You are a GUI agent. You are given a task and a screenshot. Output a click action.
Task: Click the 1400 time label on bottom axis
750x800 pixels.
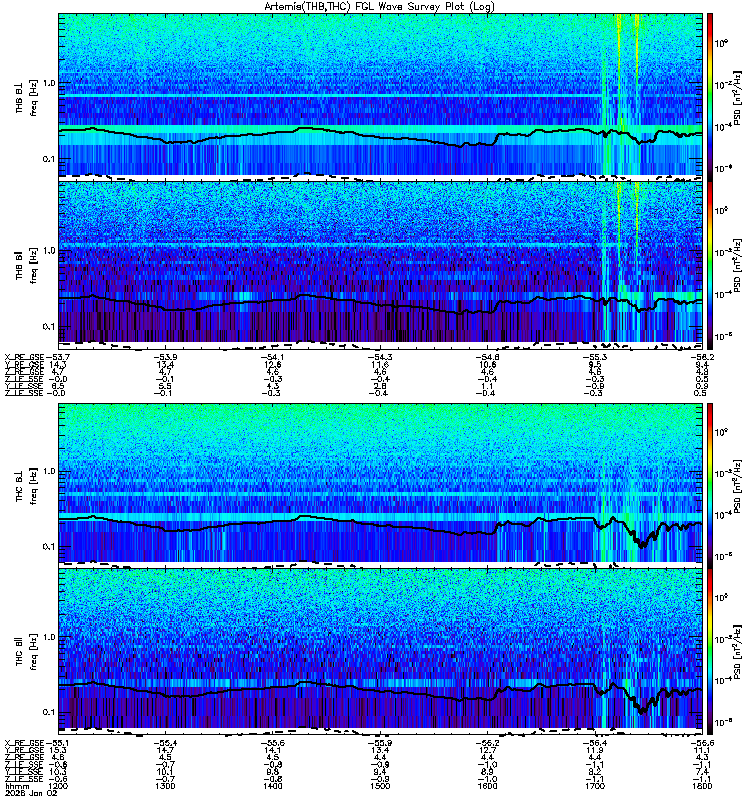coord(272,786)
